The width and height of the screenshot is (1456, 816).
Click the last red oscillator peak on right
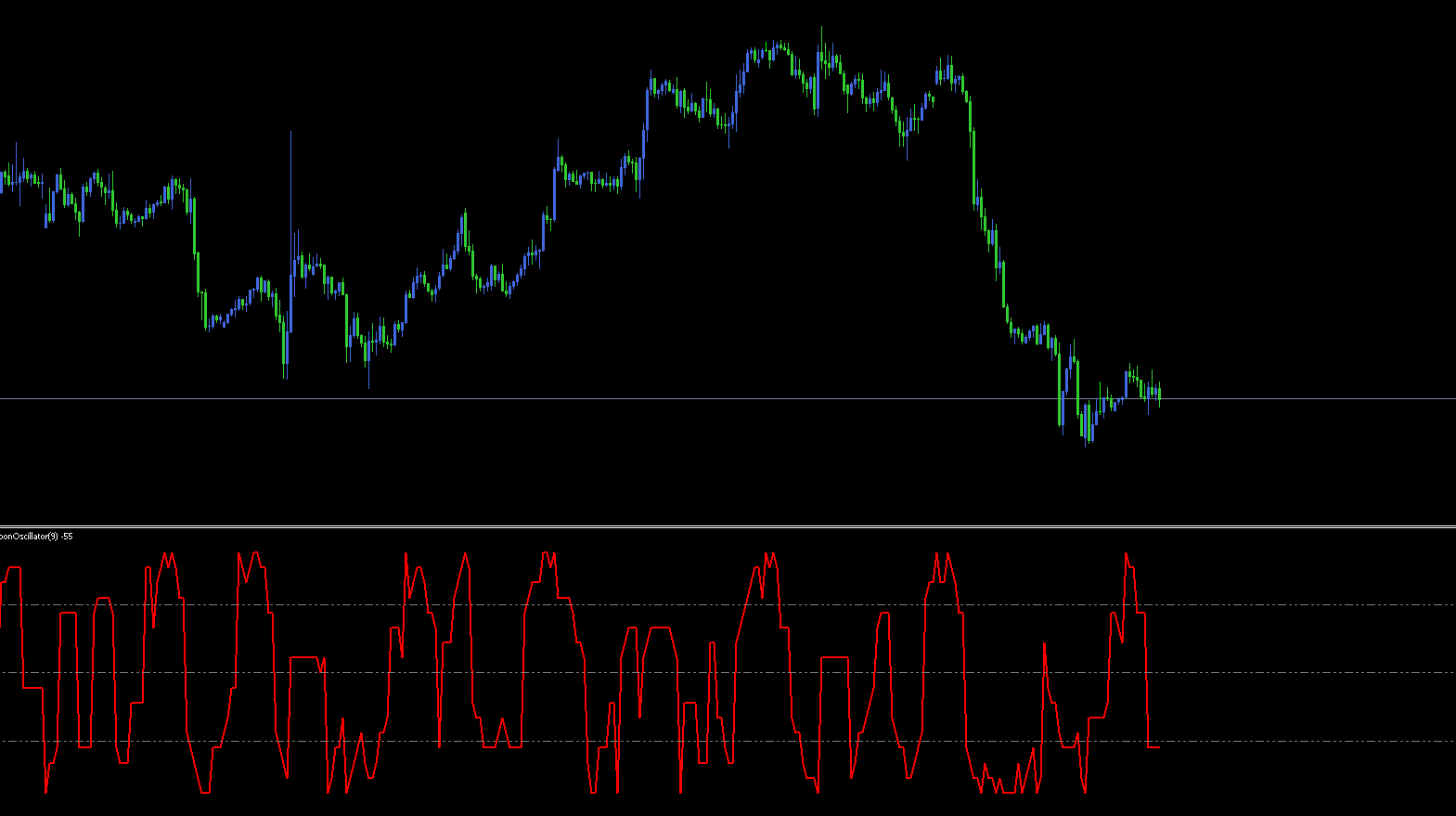(1127, 555)
